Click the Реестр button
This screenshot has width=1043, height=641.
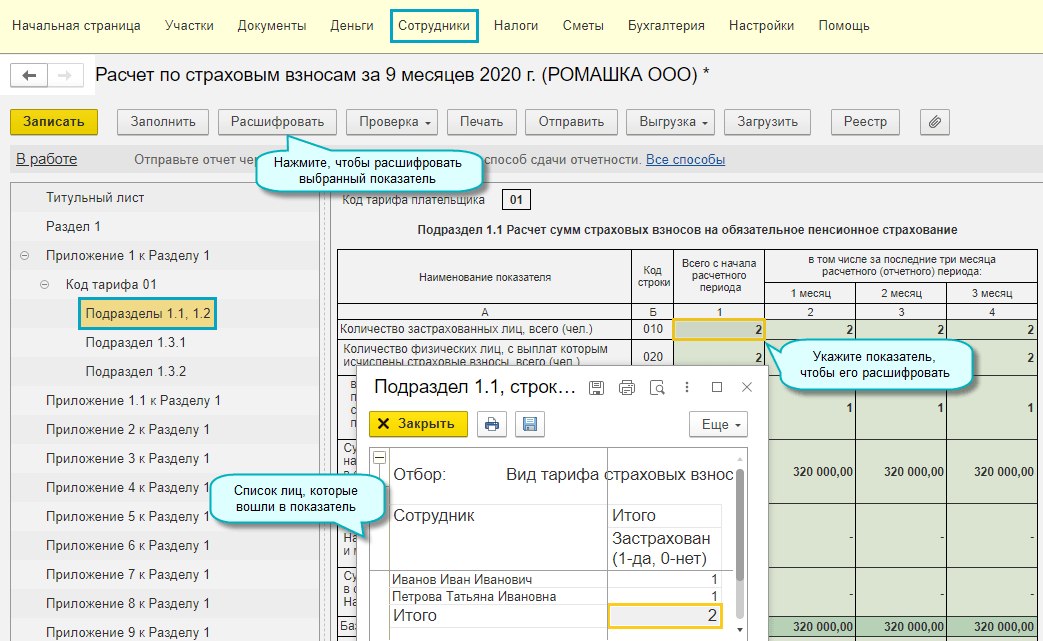[x=865, y=122]
